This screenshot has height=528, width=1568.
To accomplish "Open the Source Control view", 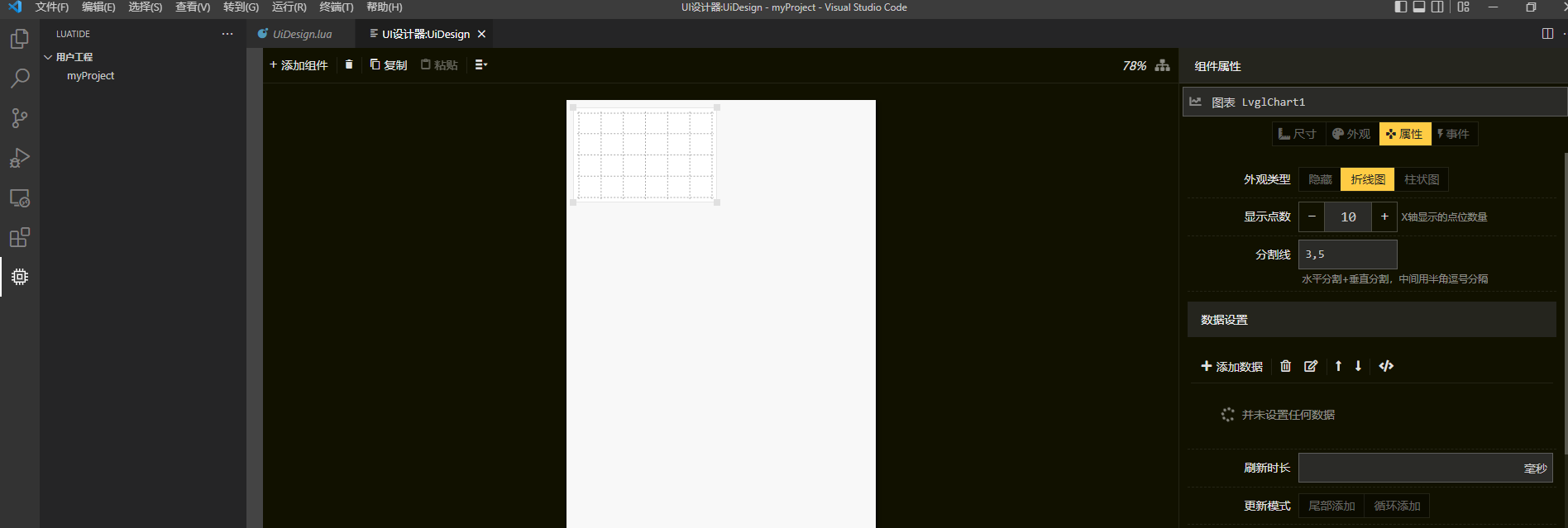I will pyautogui.click(x=20, y=118).
